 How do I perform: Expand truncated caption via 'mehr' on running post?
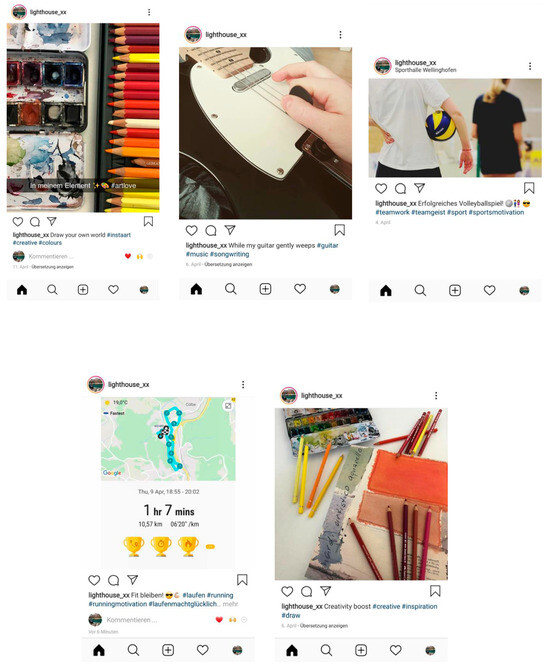(x=230, y=604)
